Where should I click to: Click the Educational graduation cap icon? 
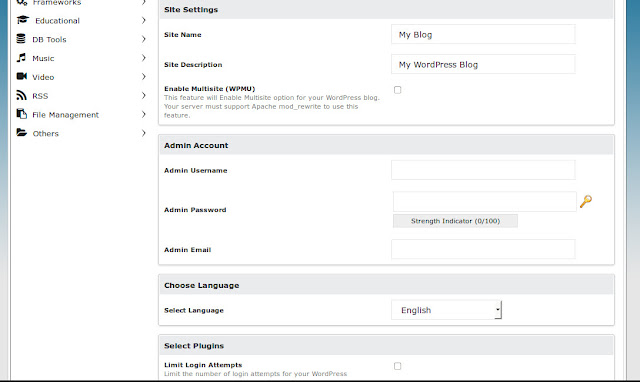23,20
